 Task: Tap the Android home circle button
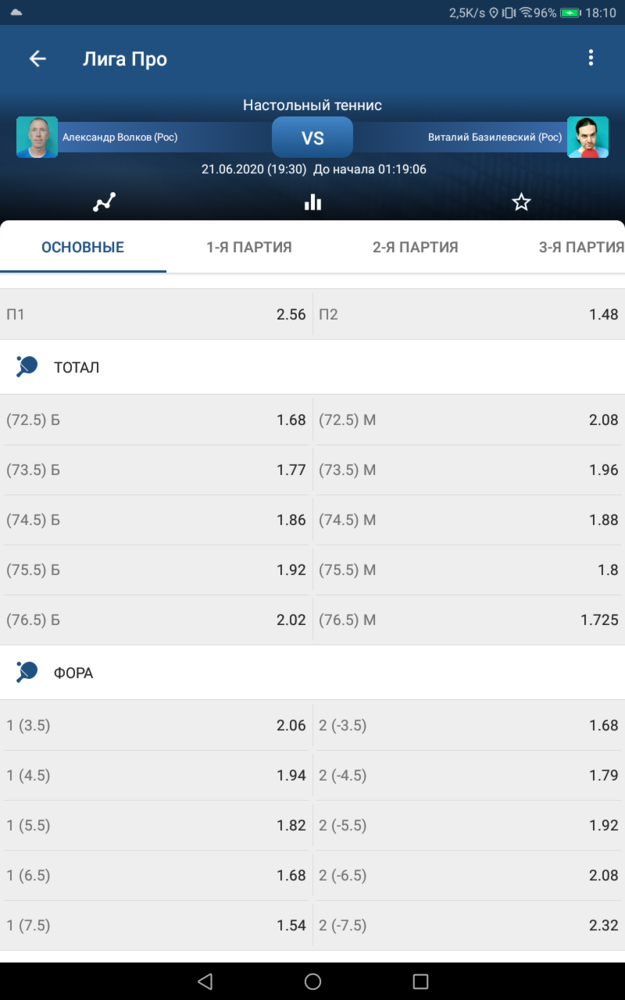click(312, 981)
